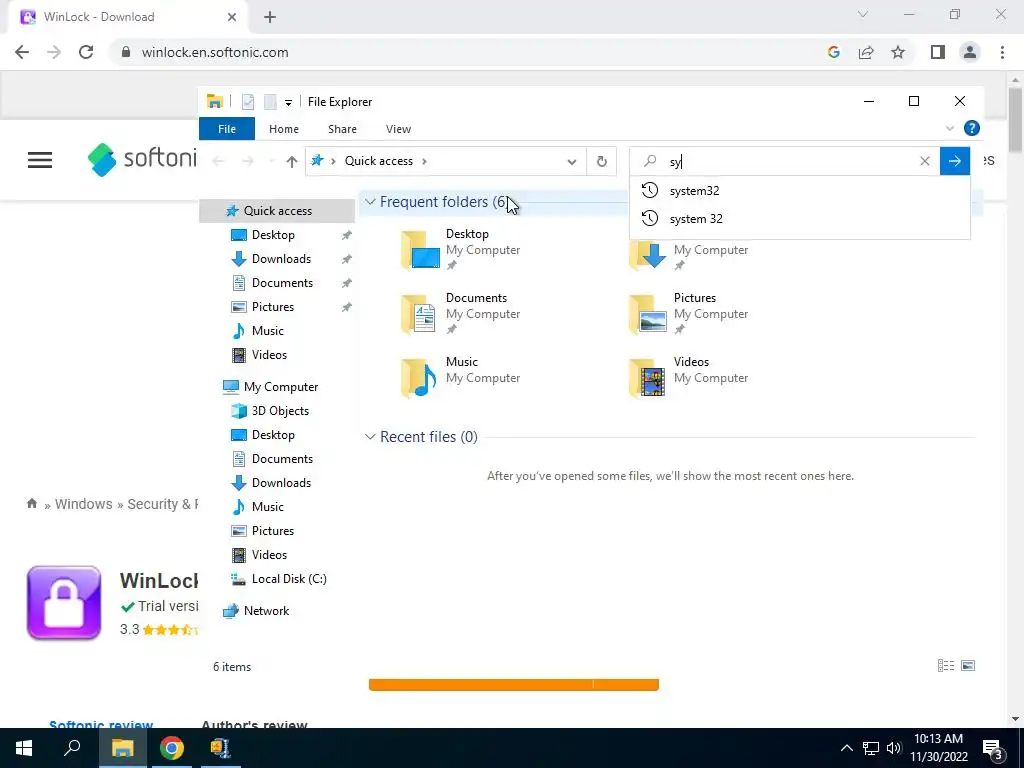Viewport: 1024px width, 768px height.
Task: Click the New folder quick access toolbar icon
Action: (270, 102)
